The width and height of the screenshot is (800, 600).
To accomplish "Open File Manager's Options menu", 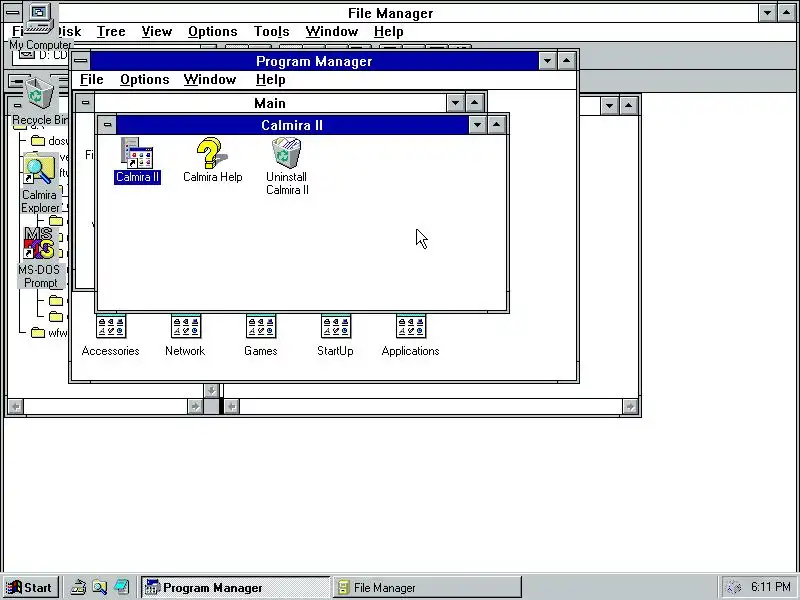I will [x=213, y=32].
